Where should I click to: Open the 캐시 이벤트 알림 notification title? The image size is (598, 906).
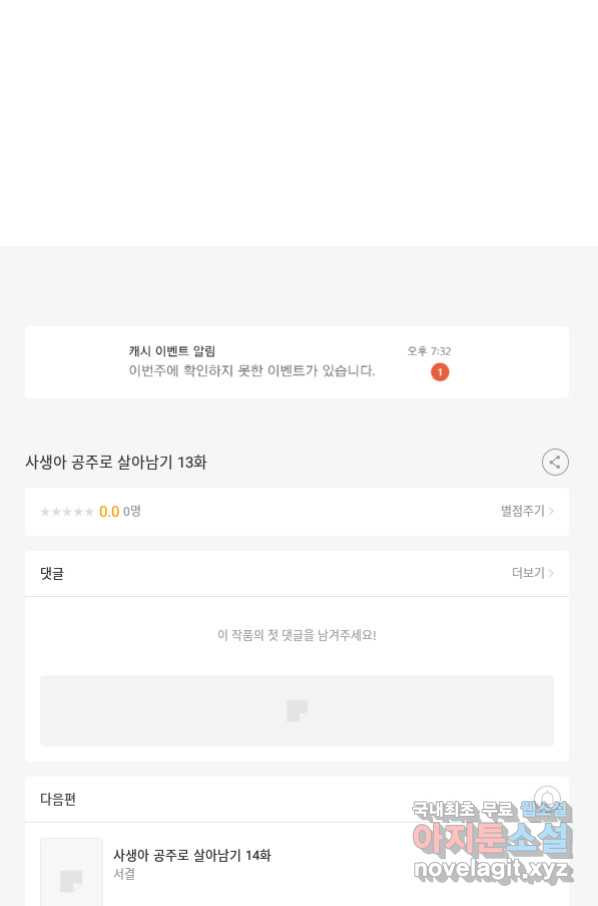click(x=172, y=351)
